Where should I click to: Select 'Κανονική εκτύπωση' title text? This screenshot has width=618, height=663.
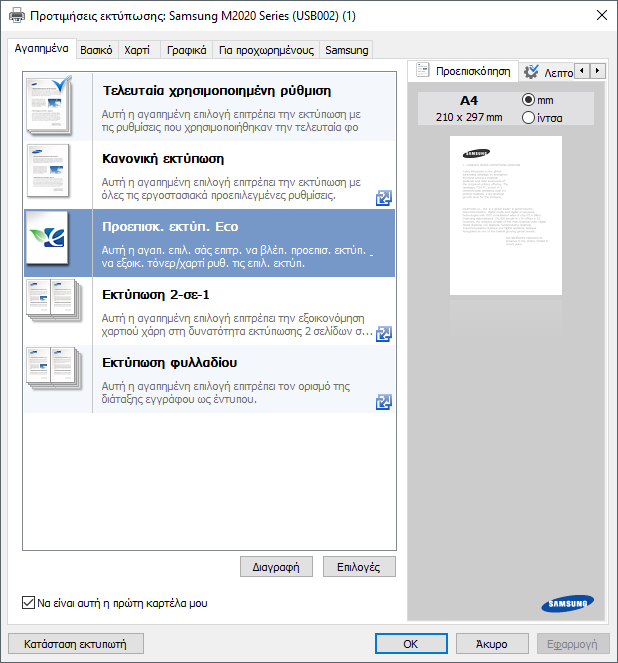tap(163, 159)
